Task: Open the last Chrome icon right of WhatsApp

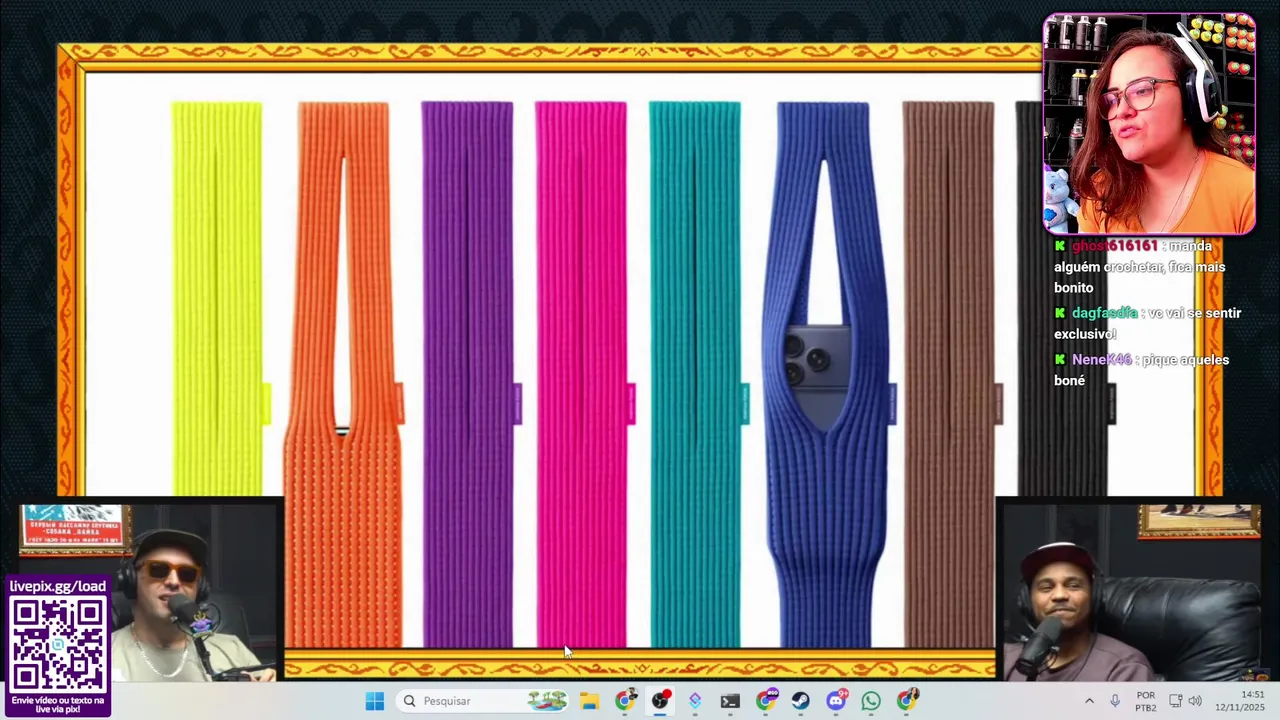Action: [906, 701]
